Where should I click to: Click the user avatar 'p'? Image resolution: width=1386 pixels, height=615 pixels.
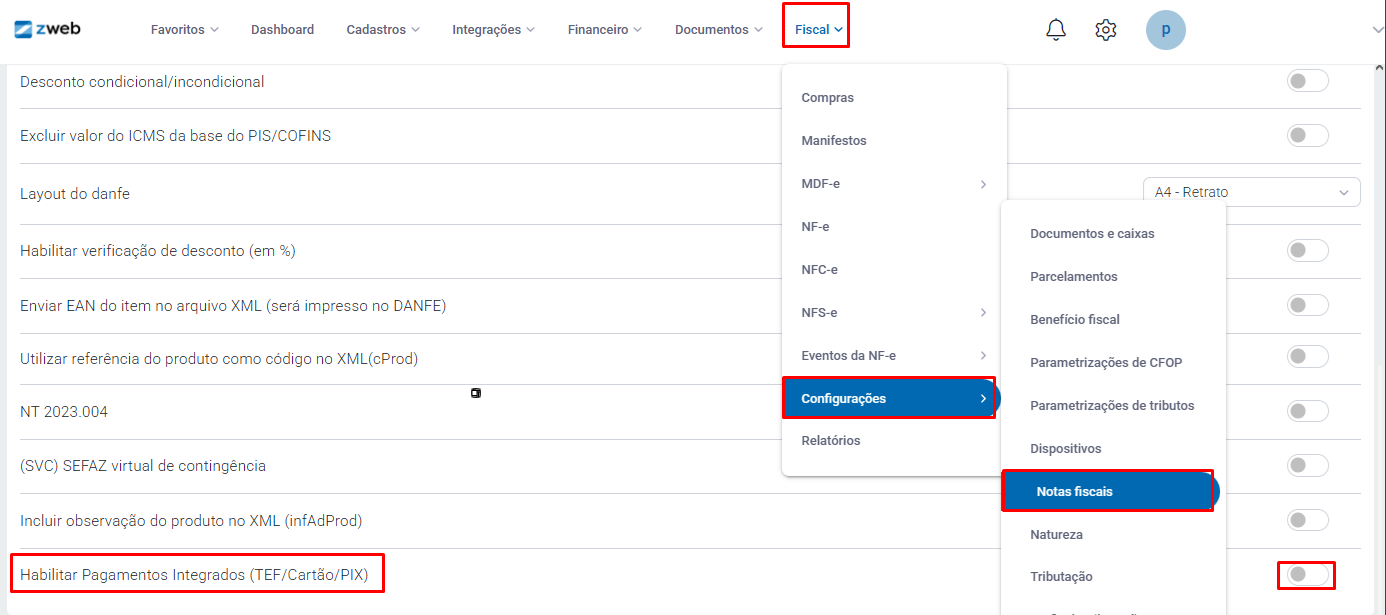click(x=1165, y=30)
